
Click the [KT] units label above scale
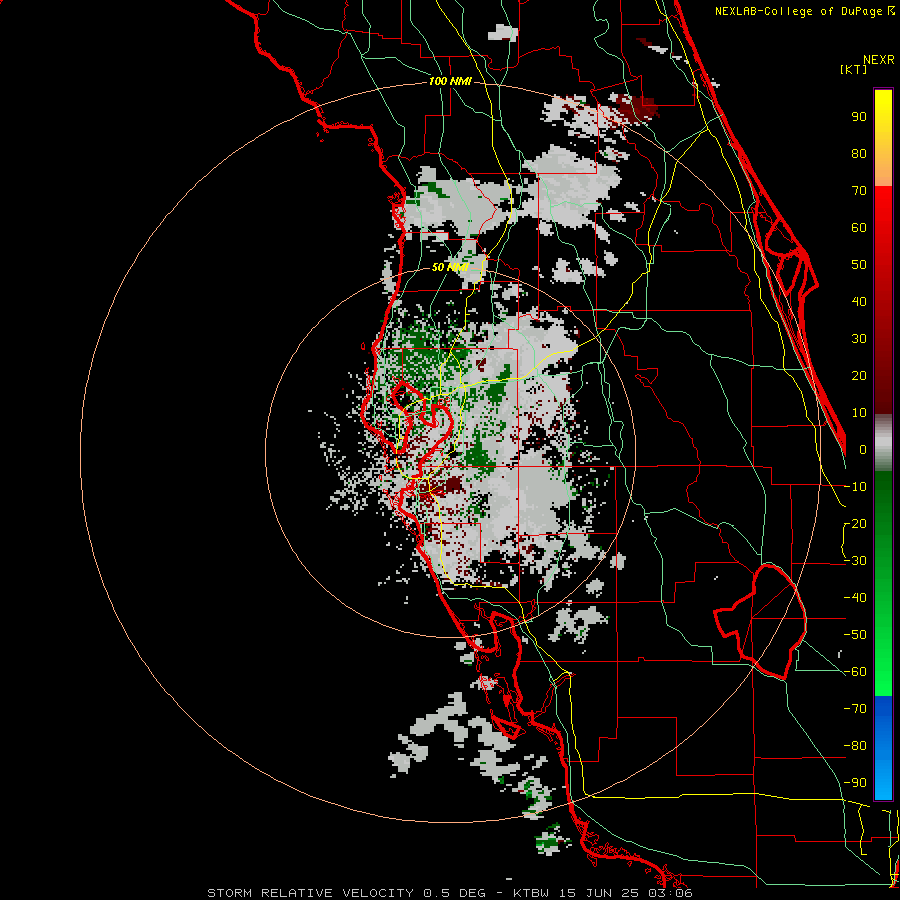(x=854, y=69)
